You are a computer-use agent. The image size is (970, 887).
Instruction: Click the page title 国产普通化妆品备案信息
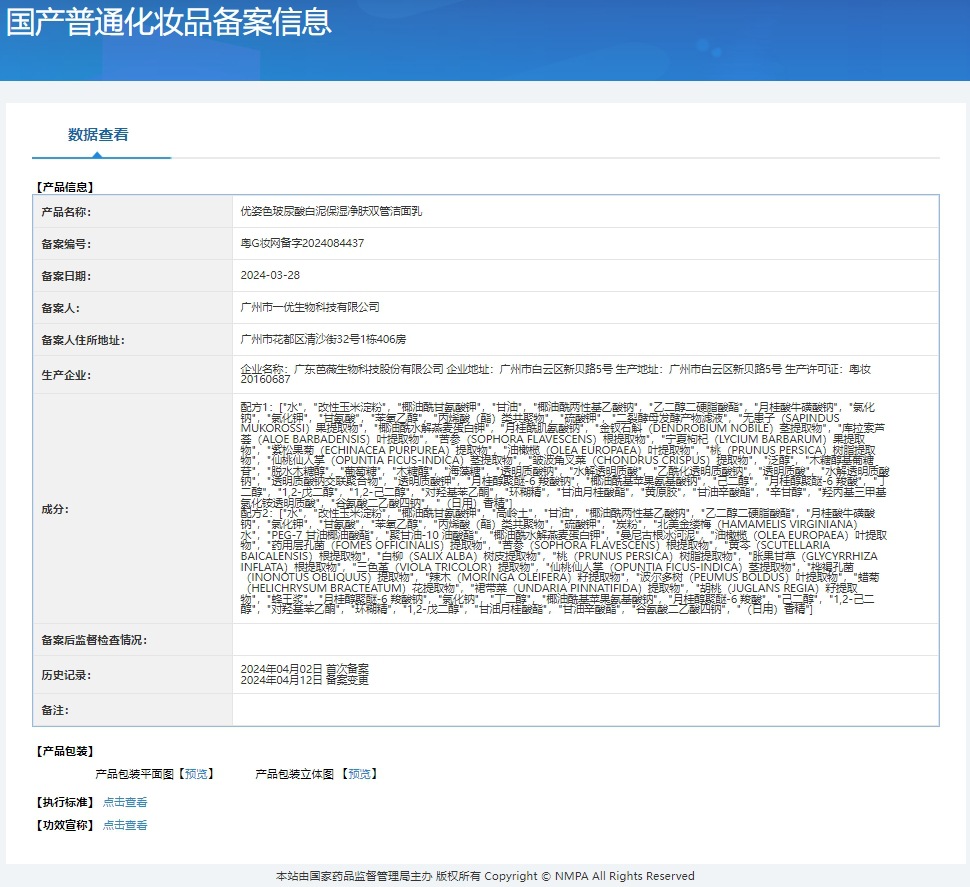pyautogui.click(x=169, y=22)
